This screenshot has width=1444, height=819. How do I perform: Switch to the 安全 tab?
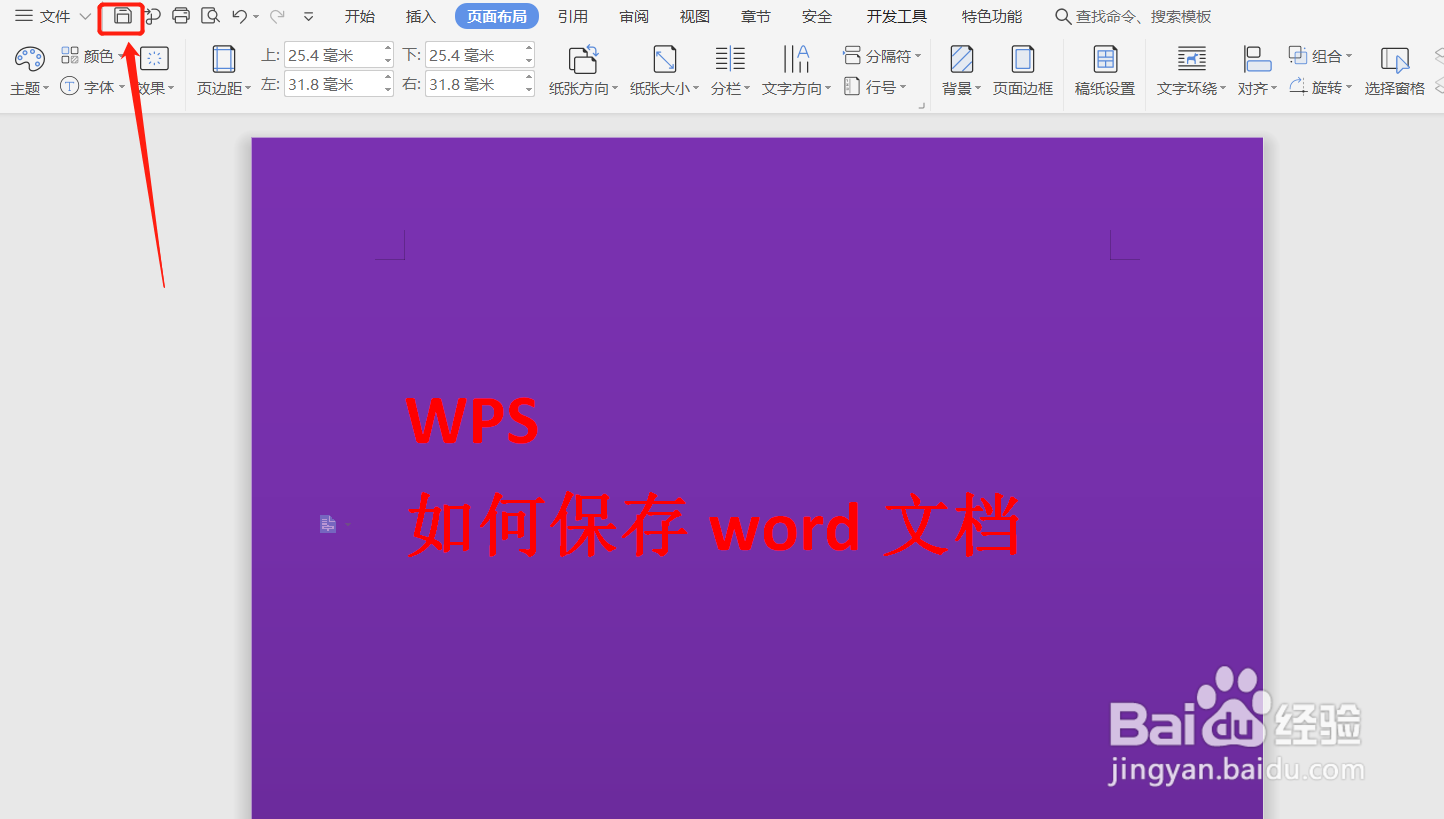tap(817, 16)
